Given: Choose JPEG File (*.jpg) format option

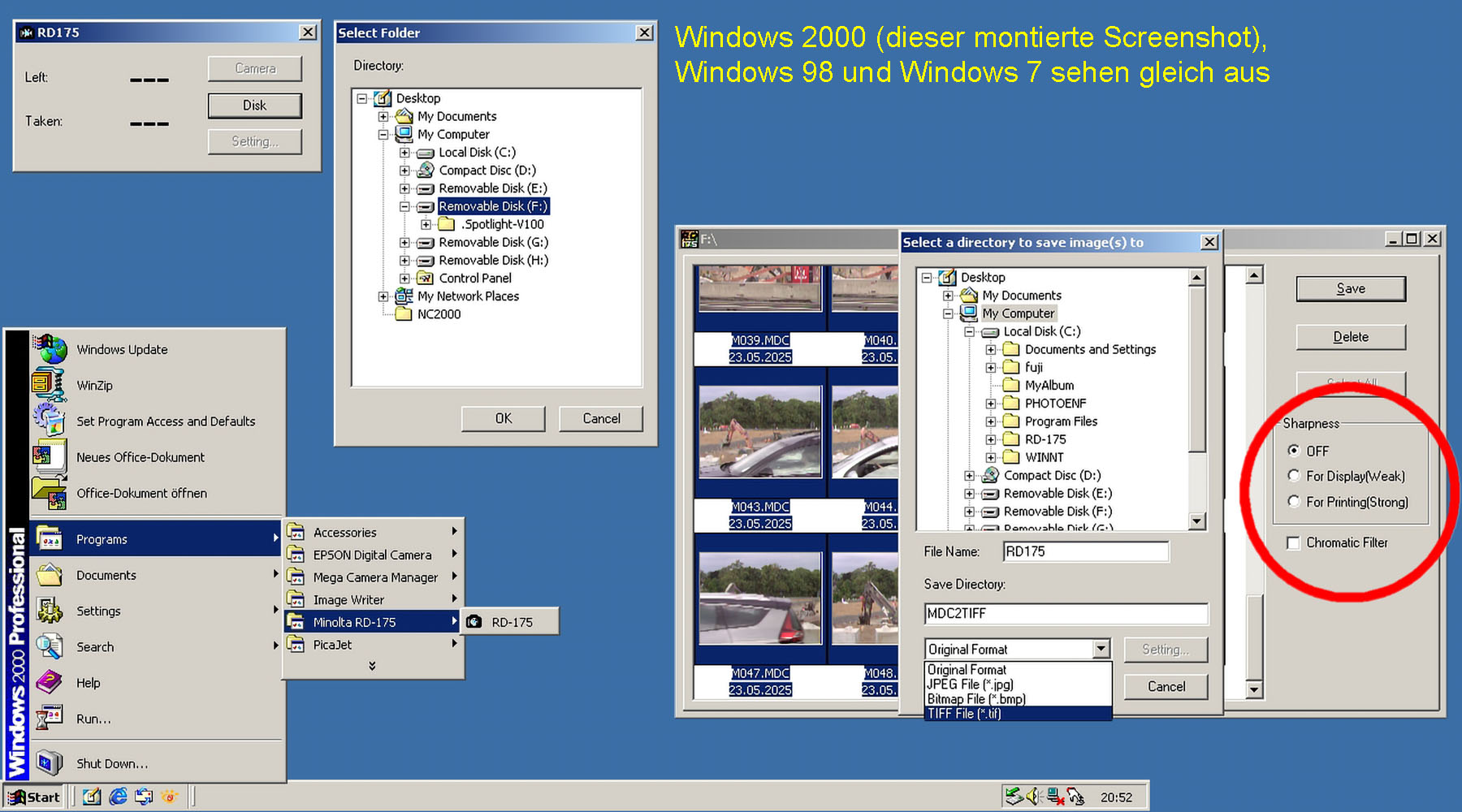Looking at the screenshot, I should (1018, 685).
